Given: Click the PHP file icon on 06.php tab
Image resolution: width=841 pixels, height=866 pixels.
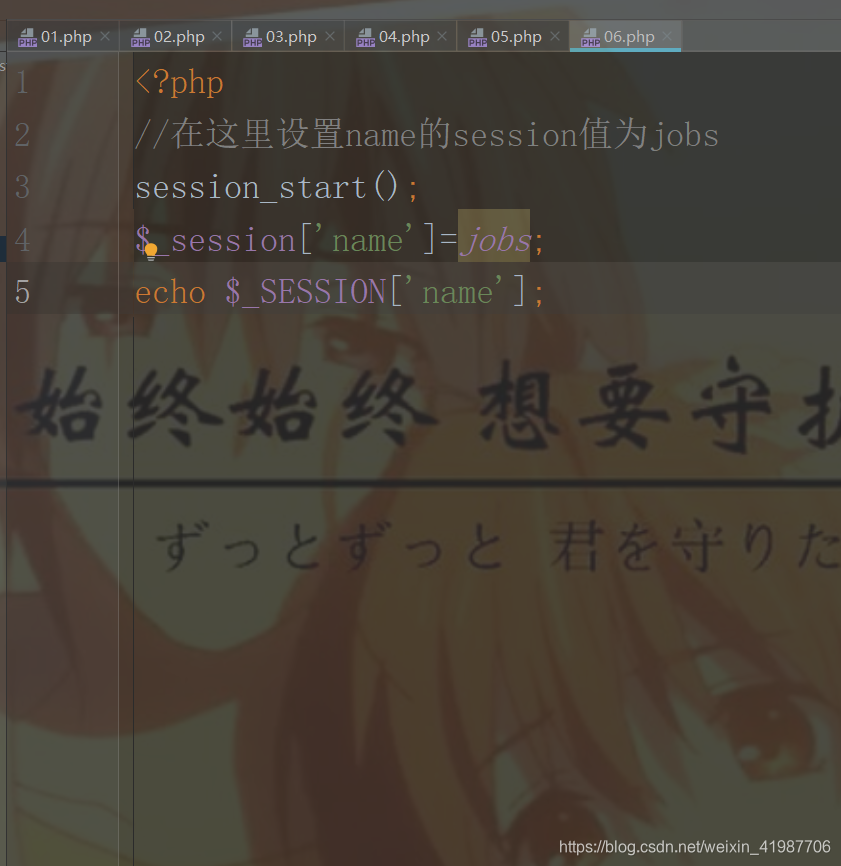Looking at the screenshot, I should [590, 38].
